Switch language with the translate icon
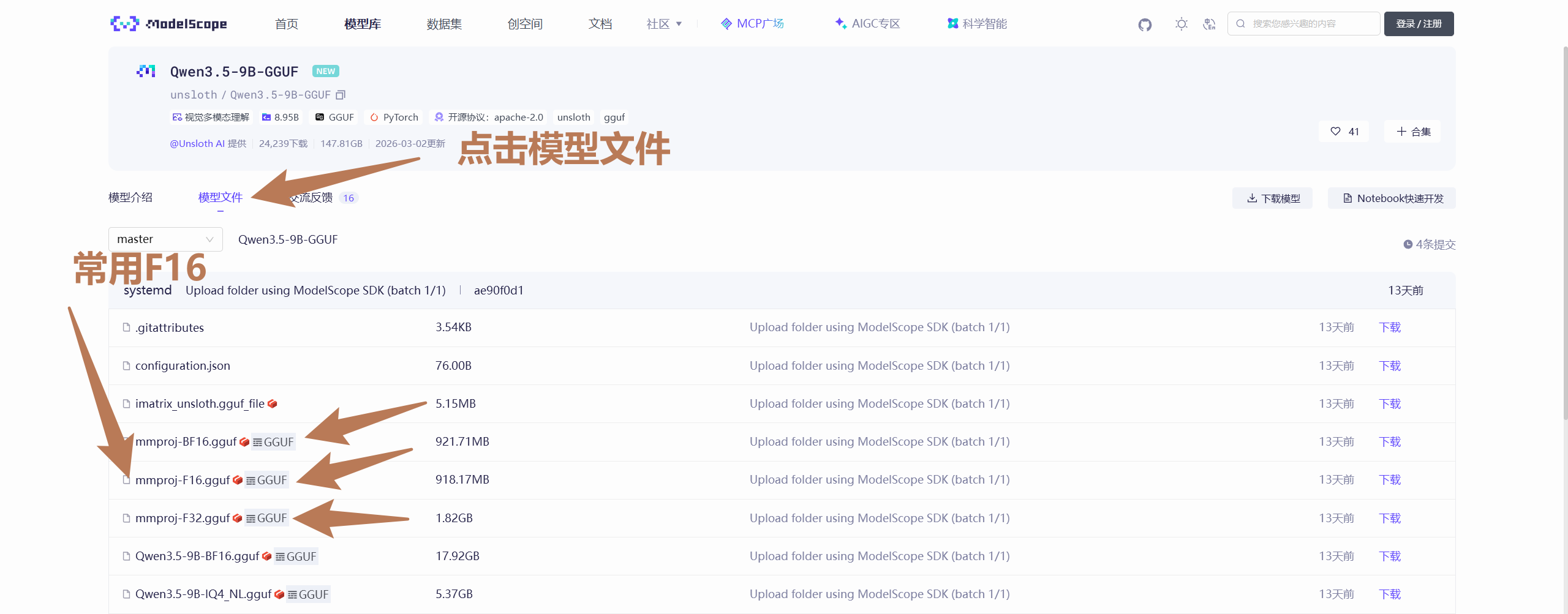This screenshot has height=614, width=1568. [1209, 24]
